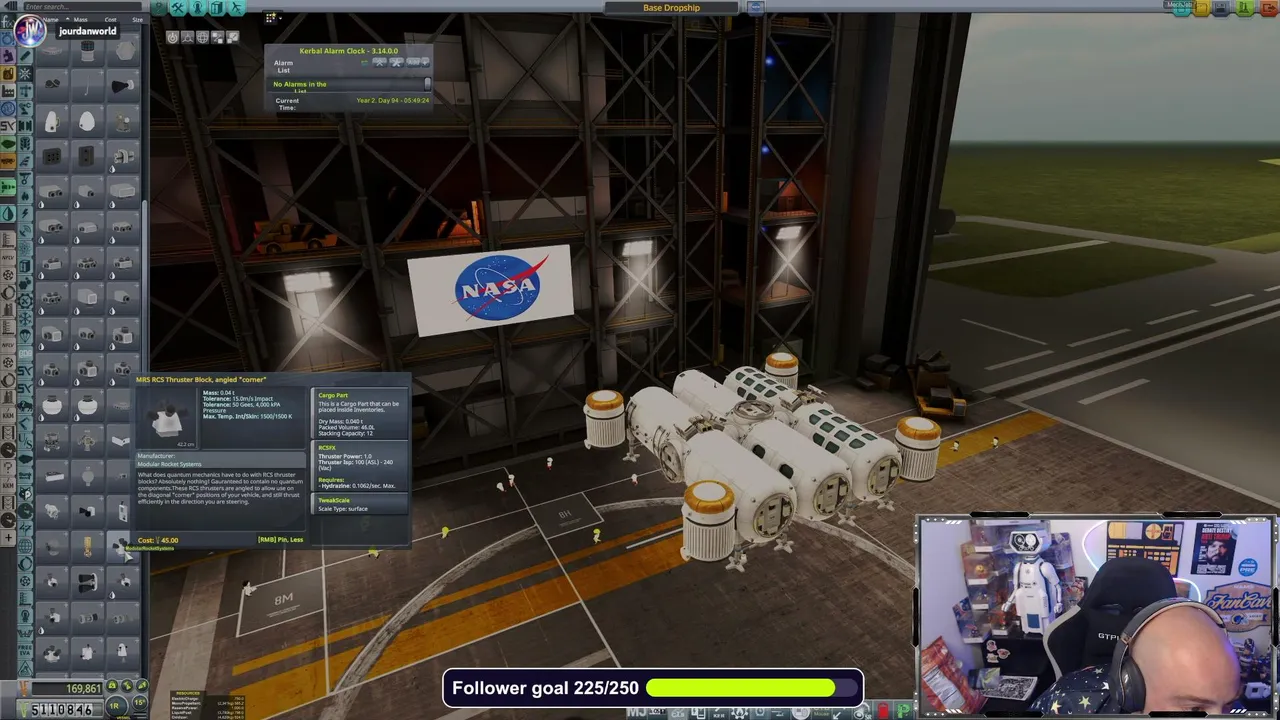Open the MJ MechJeb icon in bottom toolbar
1280x720 pixels.
coord(636,711)
